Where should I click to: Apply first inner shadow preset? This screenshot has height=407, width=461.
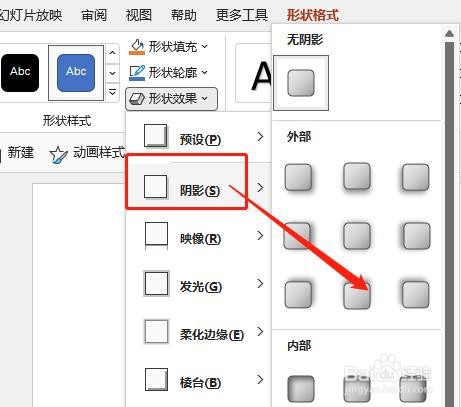coord(301,389)
